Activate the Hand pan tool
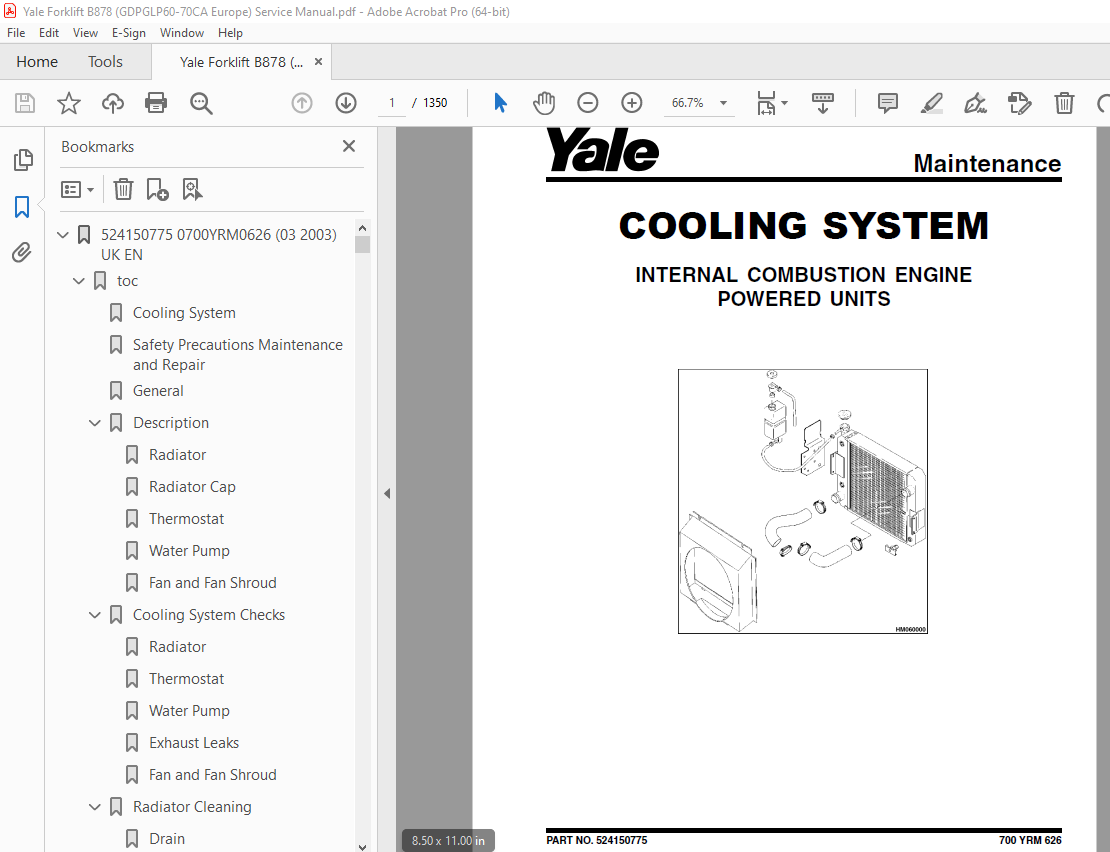The width and height of the screenshot is (1110, 852). (544, 103)
